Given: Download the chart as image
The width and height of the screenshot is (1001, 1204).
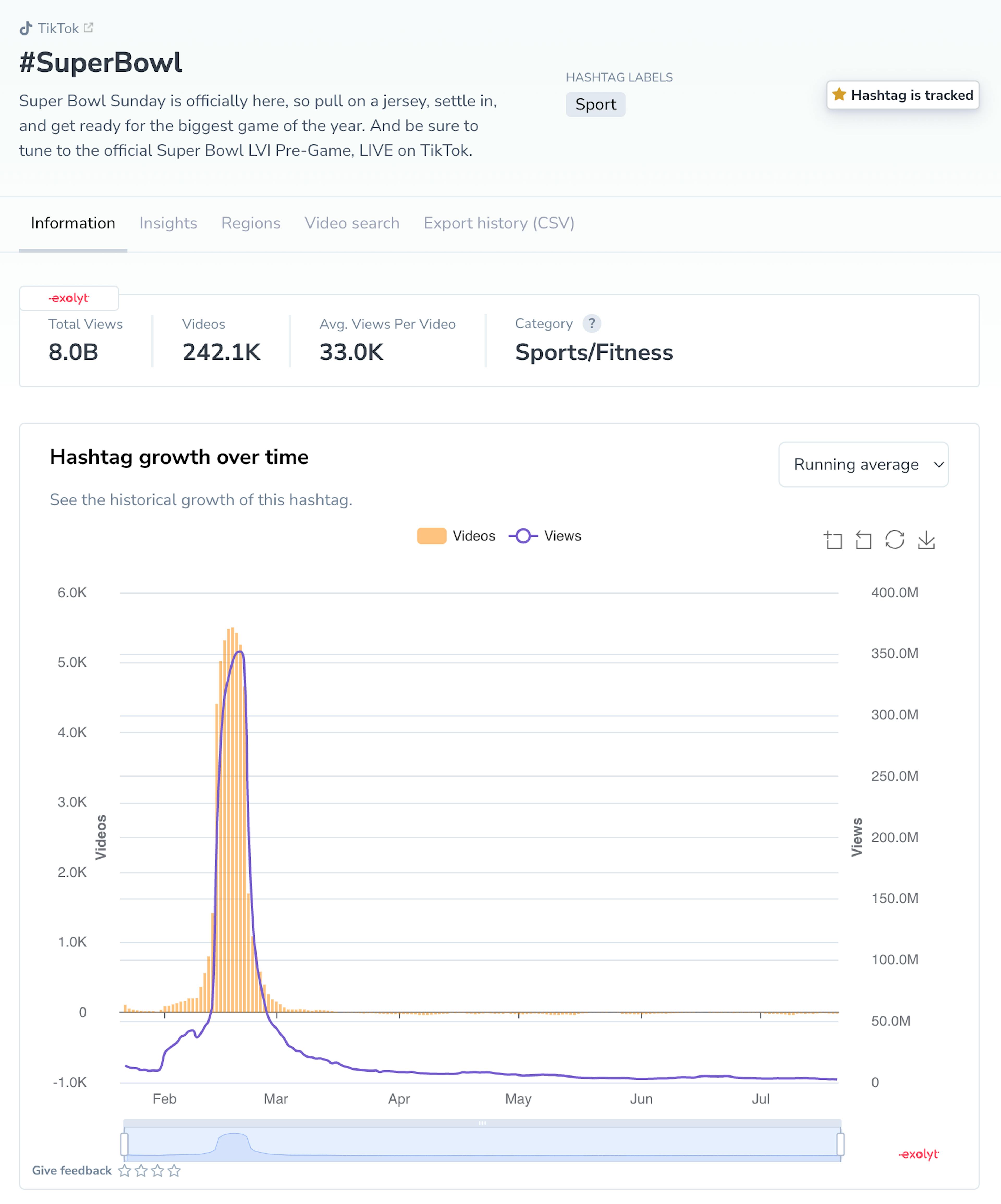Looking at the screenshot, I should [926, 540].
